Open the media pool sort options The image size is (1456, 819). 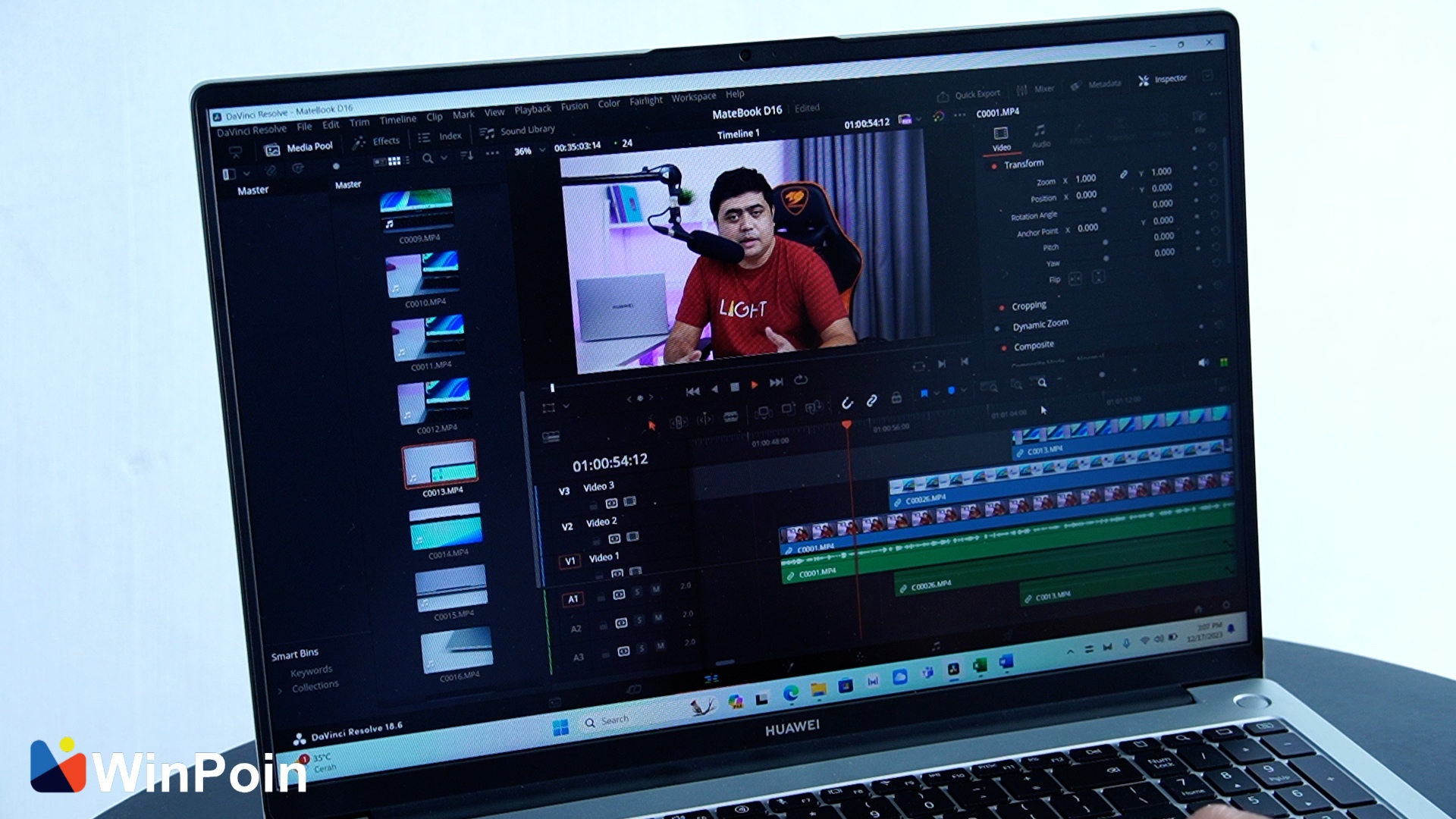click(x=467, y=155)
